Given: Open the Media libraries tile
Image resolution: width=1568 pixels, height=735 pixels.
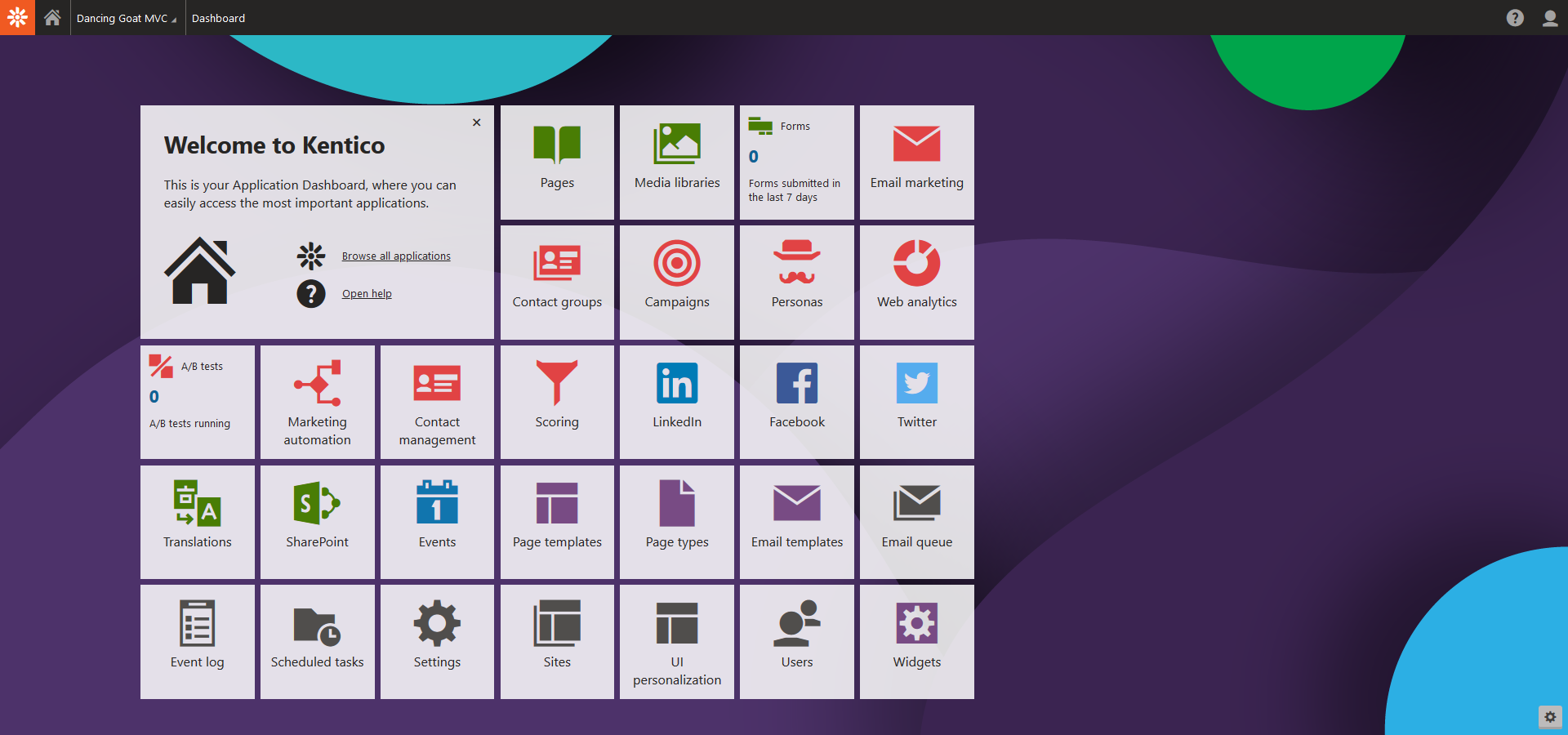Looking at the screenshot, I should (677, 162).
